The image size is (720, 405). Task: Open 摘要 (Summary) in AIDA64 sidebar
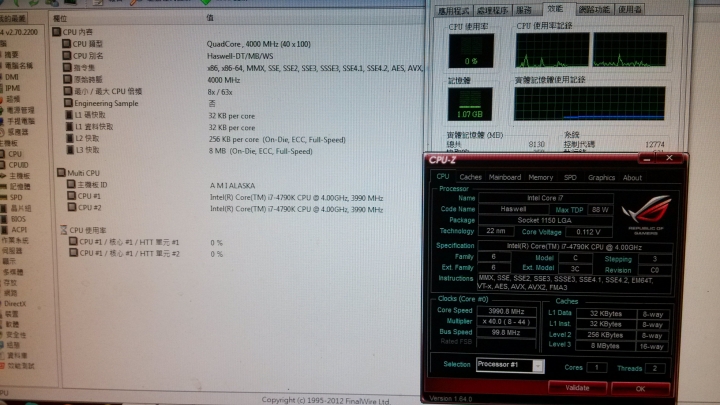point(11,54)
